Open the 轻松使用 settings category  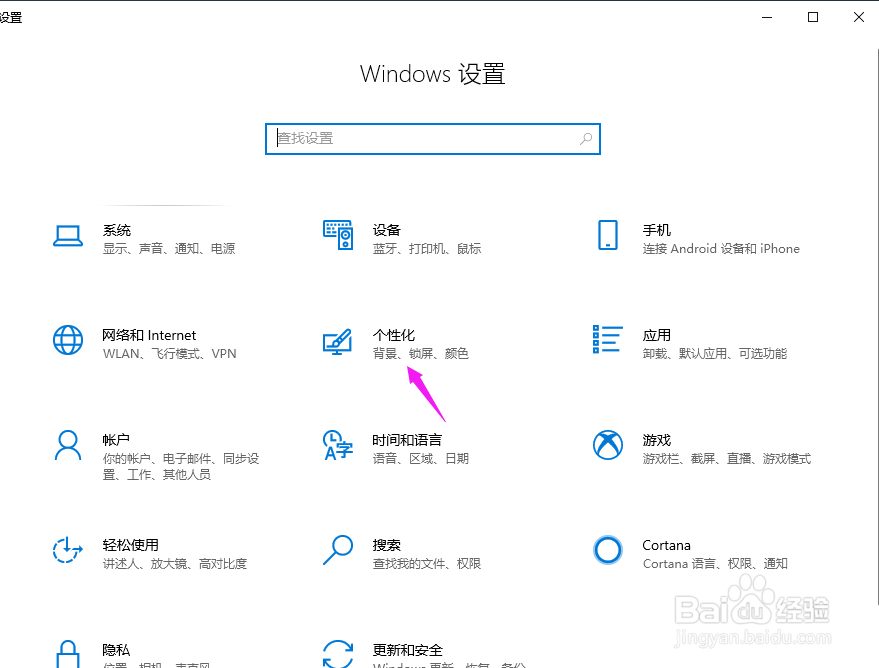pos(131,545)
